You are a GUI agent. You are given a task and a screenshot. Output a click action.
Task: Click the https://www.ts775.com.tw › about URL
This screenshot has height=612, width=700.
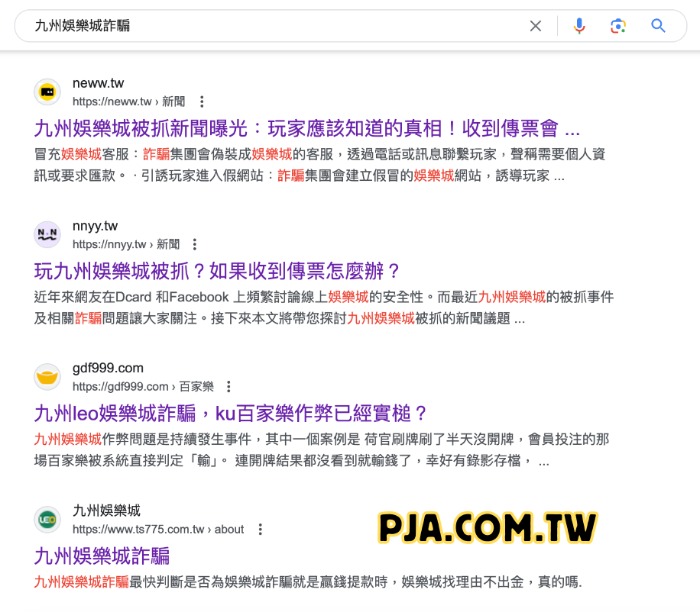click(158, 529)
